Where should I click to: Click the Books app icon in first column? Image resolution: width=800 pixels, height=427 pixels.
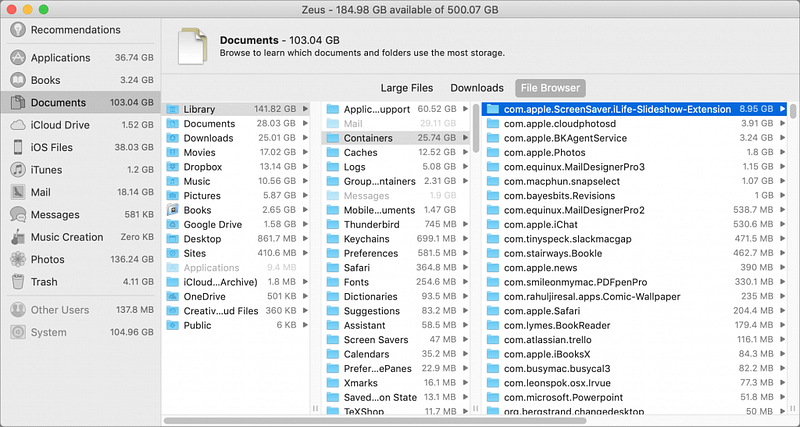173,210
